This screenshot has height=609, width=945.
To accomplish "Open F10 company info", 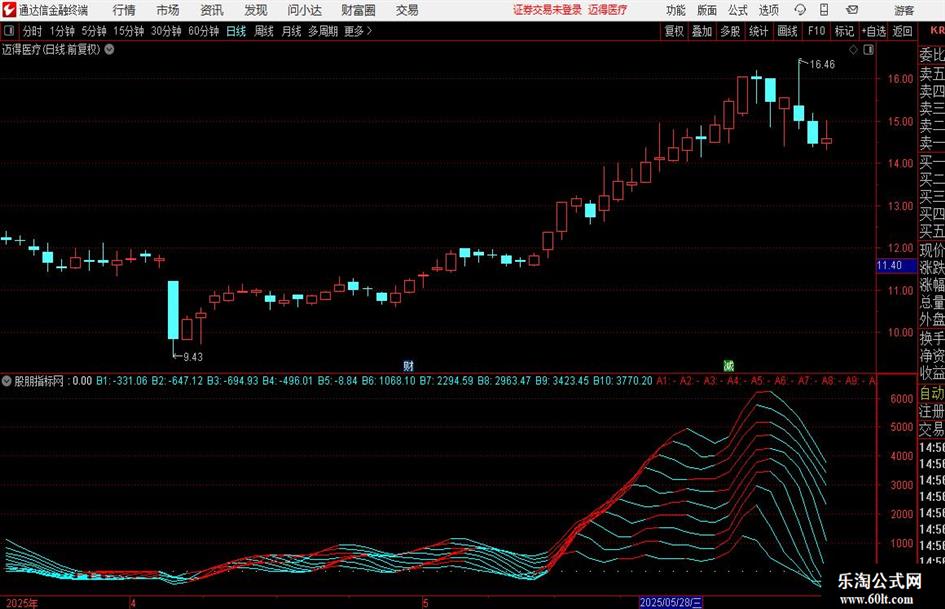I will [816, 31].
